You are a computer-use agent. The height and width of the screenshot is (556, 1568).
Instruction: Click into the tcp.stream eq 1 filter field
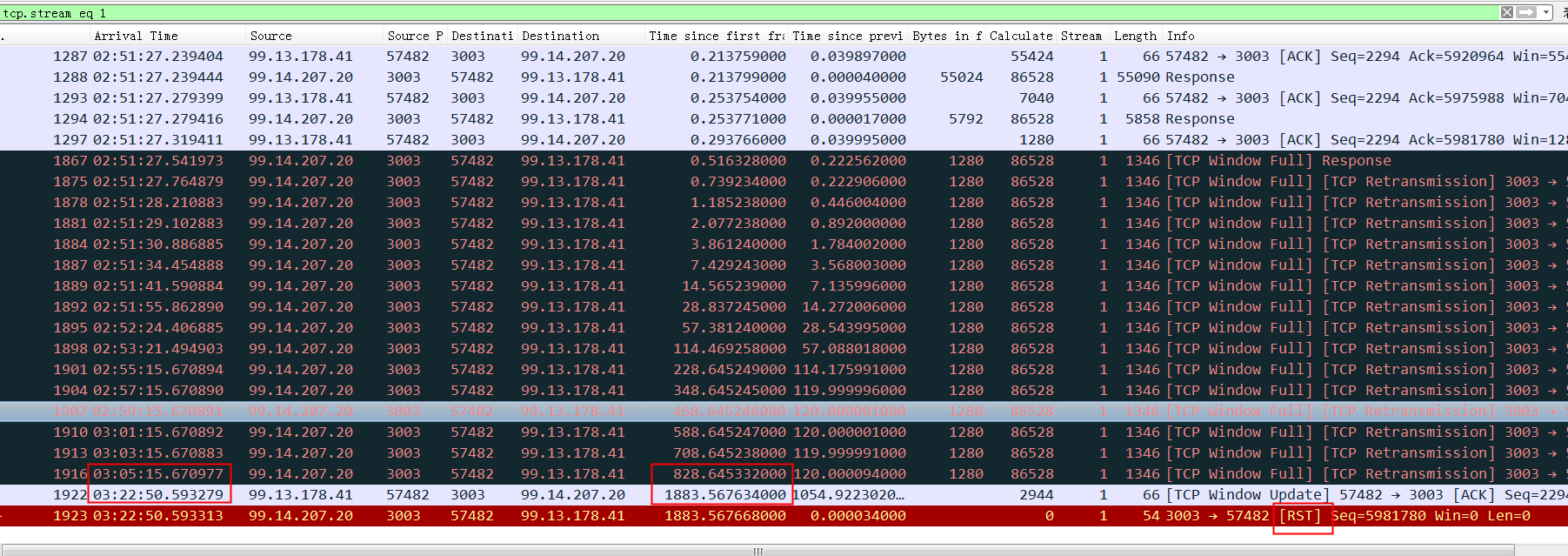point(748,13)
